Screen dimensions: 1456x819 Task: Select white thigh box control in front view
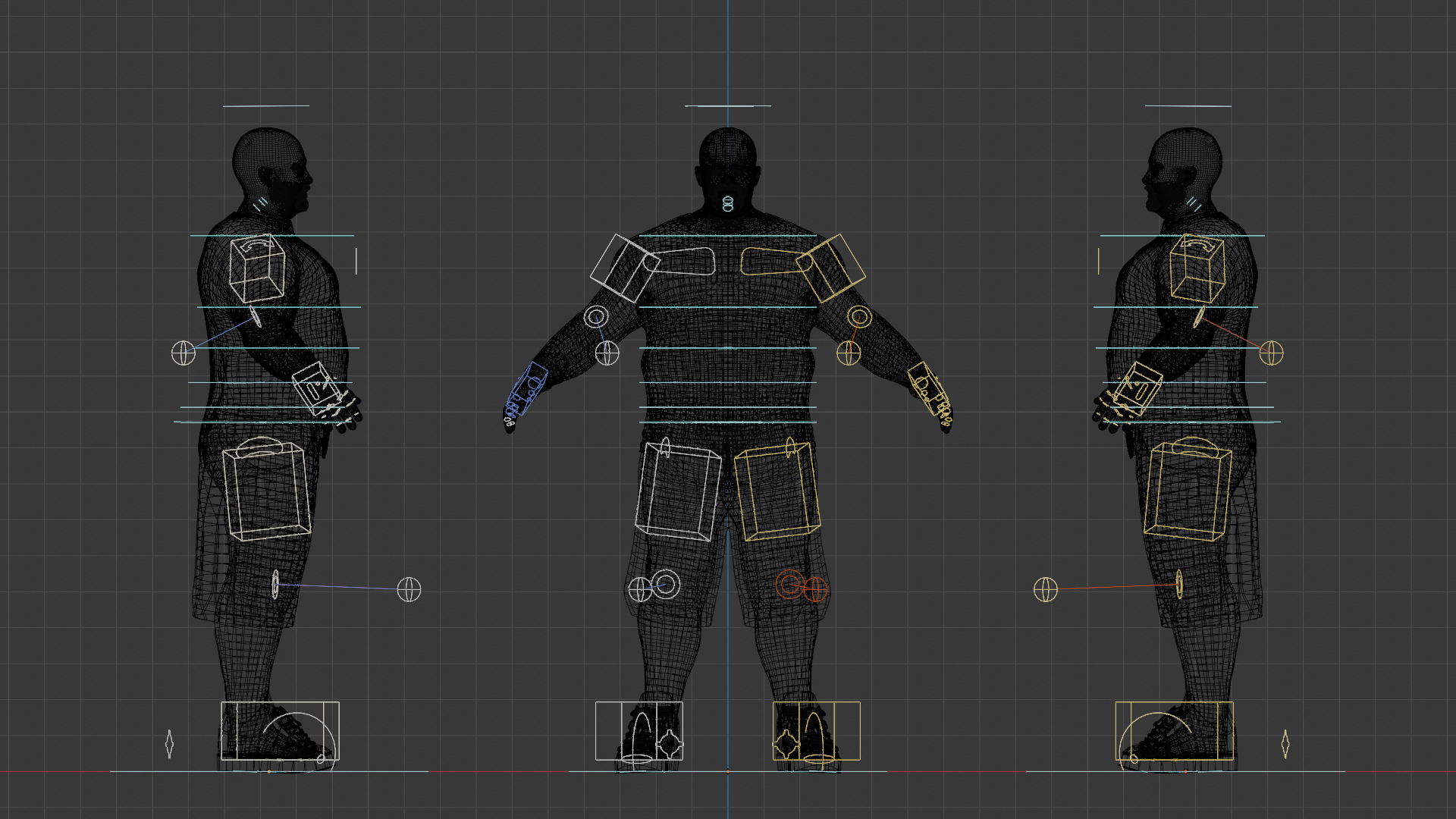click(x=678, y=491)
